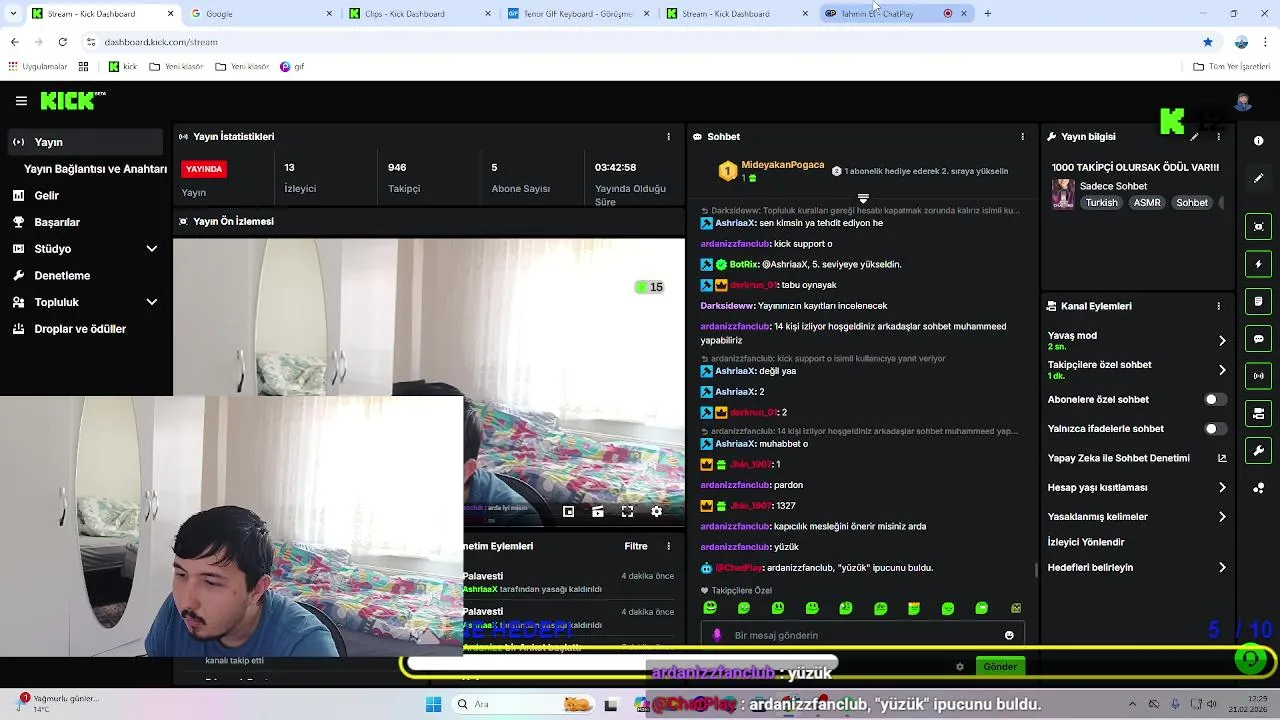Screen dimensions: 1280x720
Task: Toggle Abonelere özel sohbet switch
Action: click(1215, 399)
